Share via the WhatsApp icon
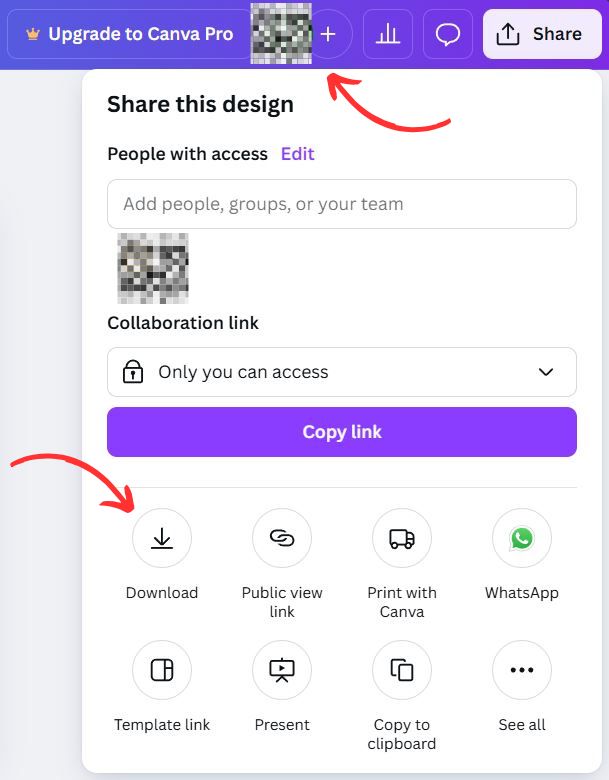 521,538
